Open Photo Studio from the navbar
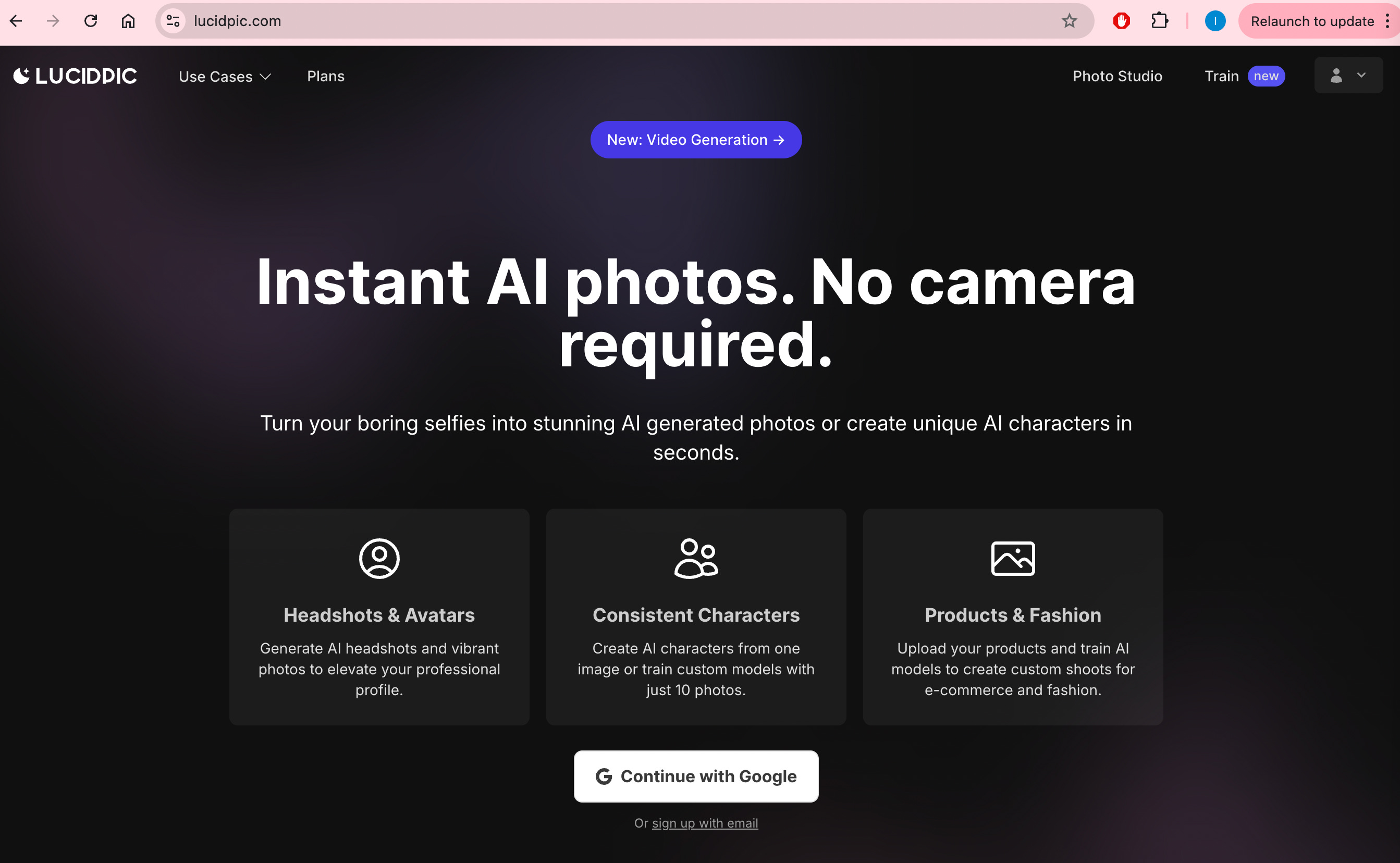Viewport: 1400px width, 863px height. (x=1117, y=76)
